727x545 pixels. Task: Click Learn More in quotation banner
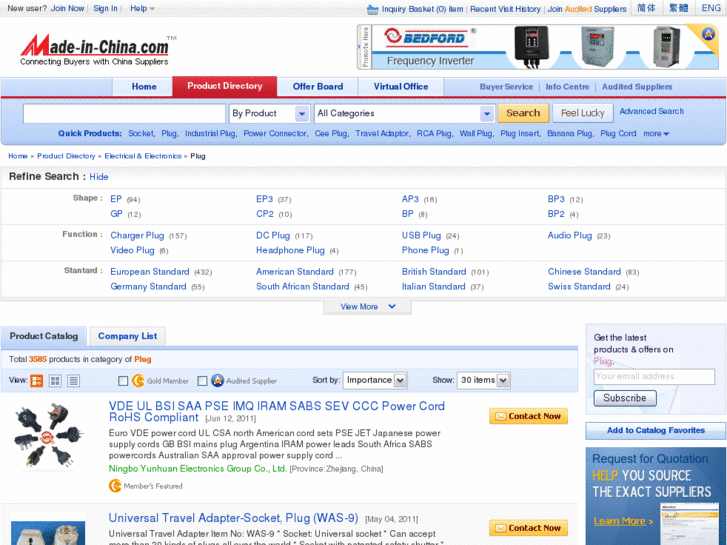tap(623, 521)
